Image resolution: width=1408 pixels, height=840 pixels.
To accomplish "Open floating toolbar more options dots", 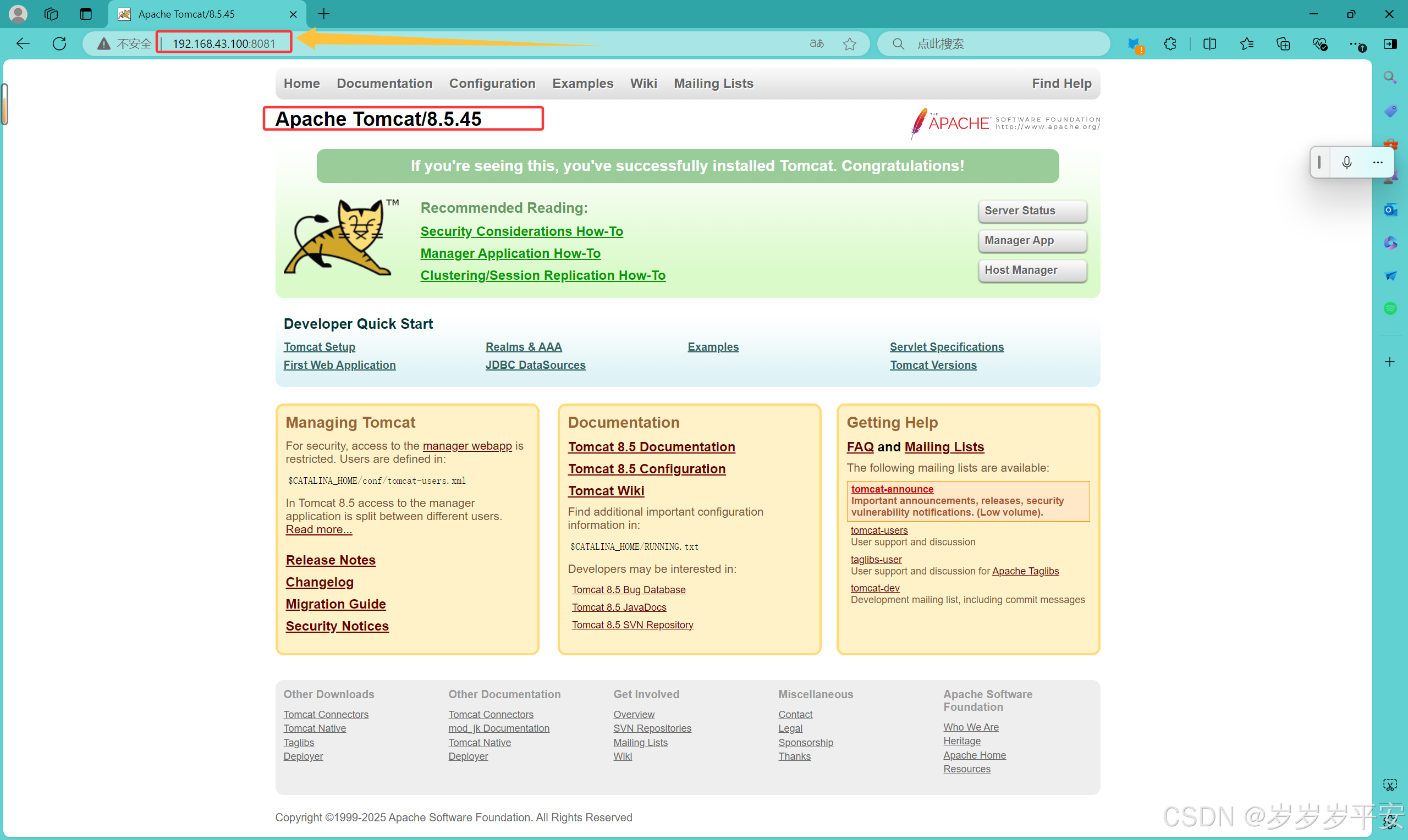I will tap(1377, 163).
